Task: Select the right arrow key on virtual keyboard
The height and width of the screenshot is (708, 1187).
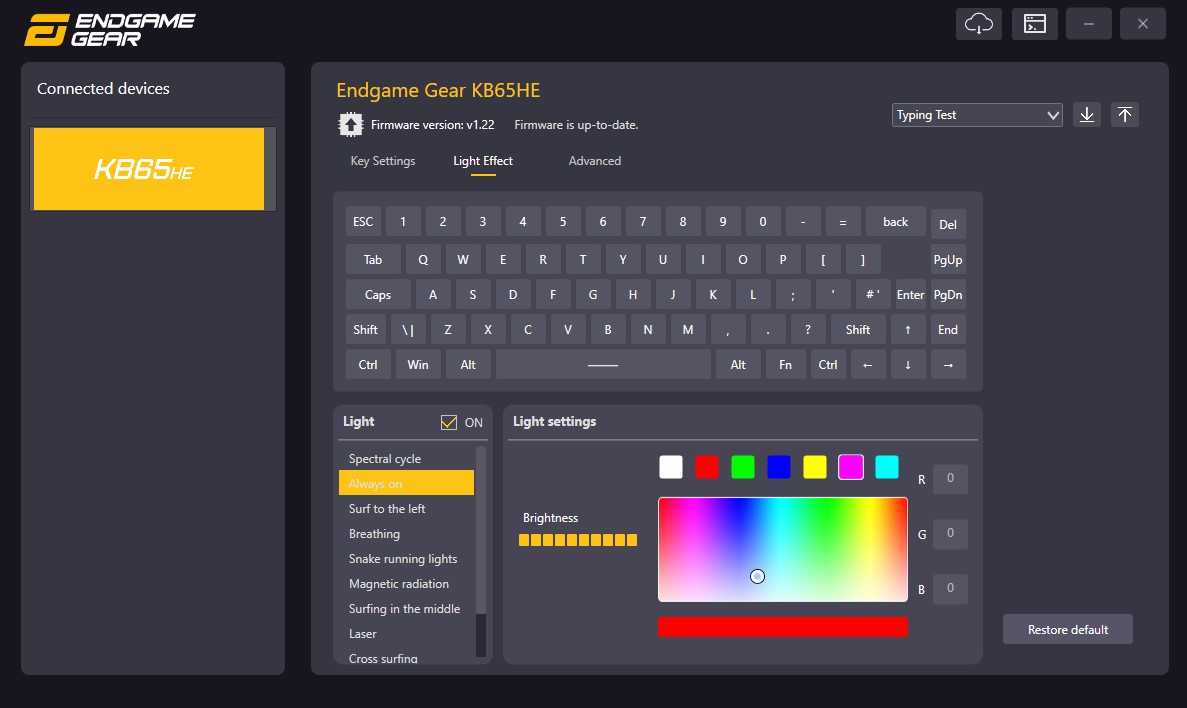Action: (948, 364)
